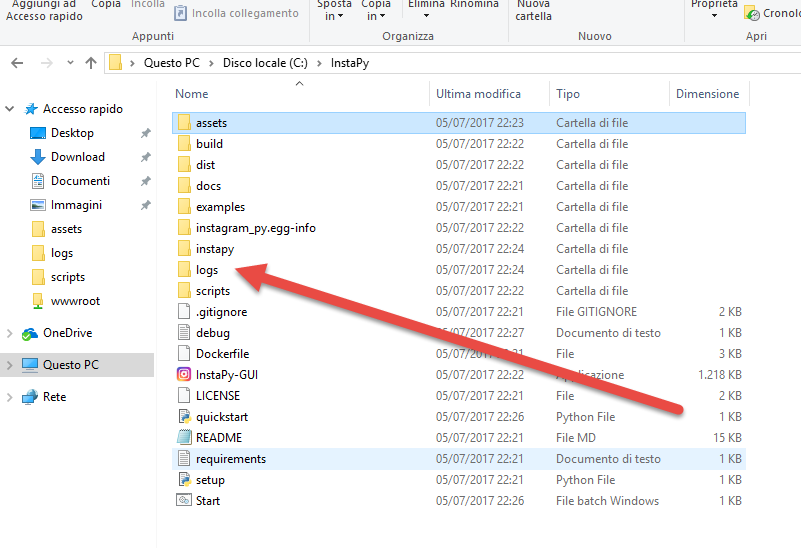
Task: Click InstaPy breadcrumb in address bar
Action: click(350, 63)
